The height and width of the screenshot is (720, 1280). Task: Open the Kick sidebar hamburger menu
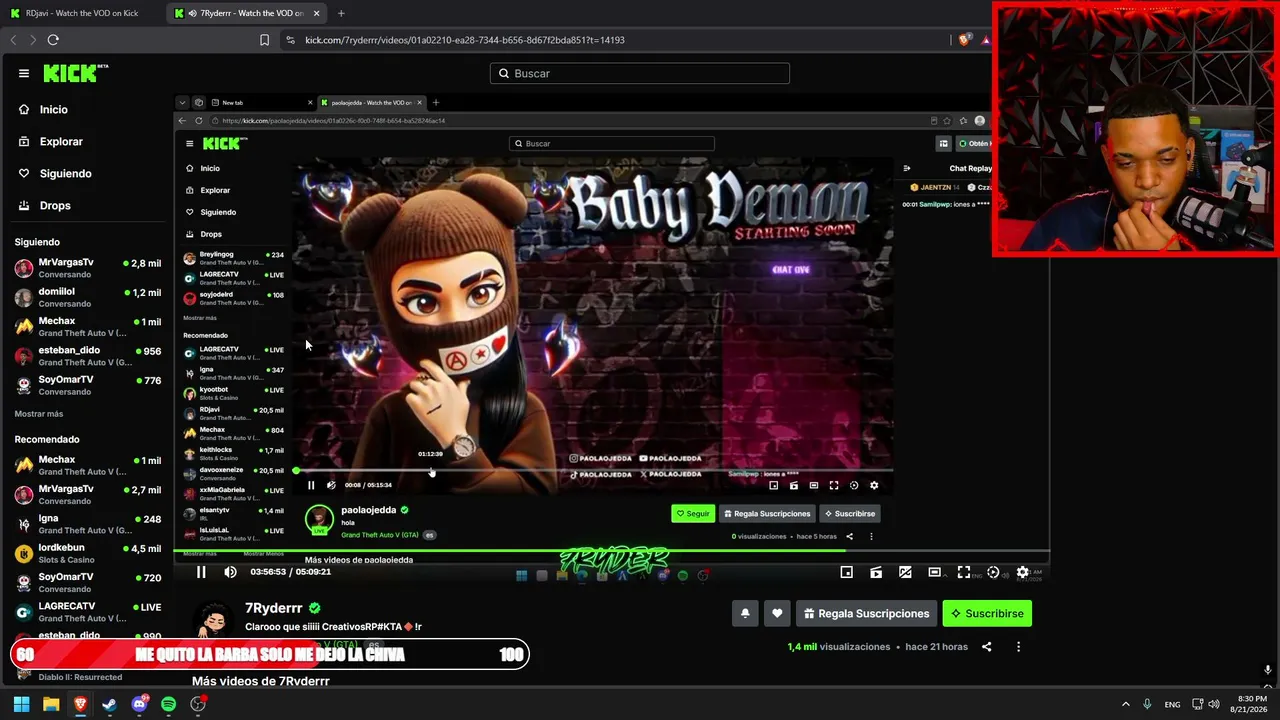pyautogui.click(x=24, y=73)
